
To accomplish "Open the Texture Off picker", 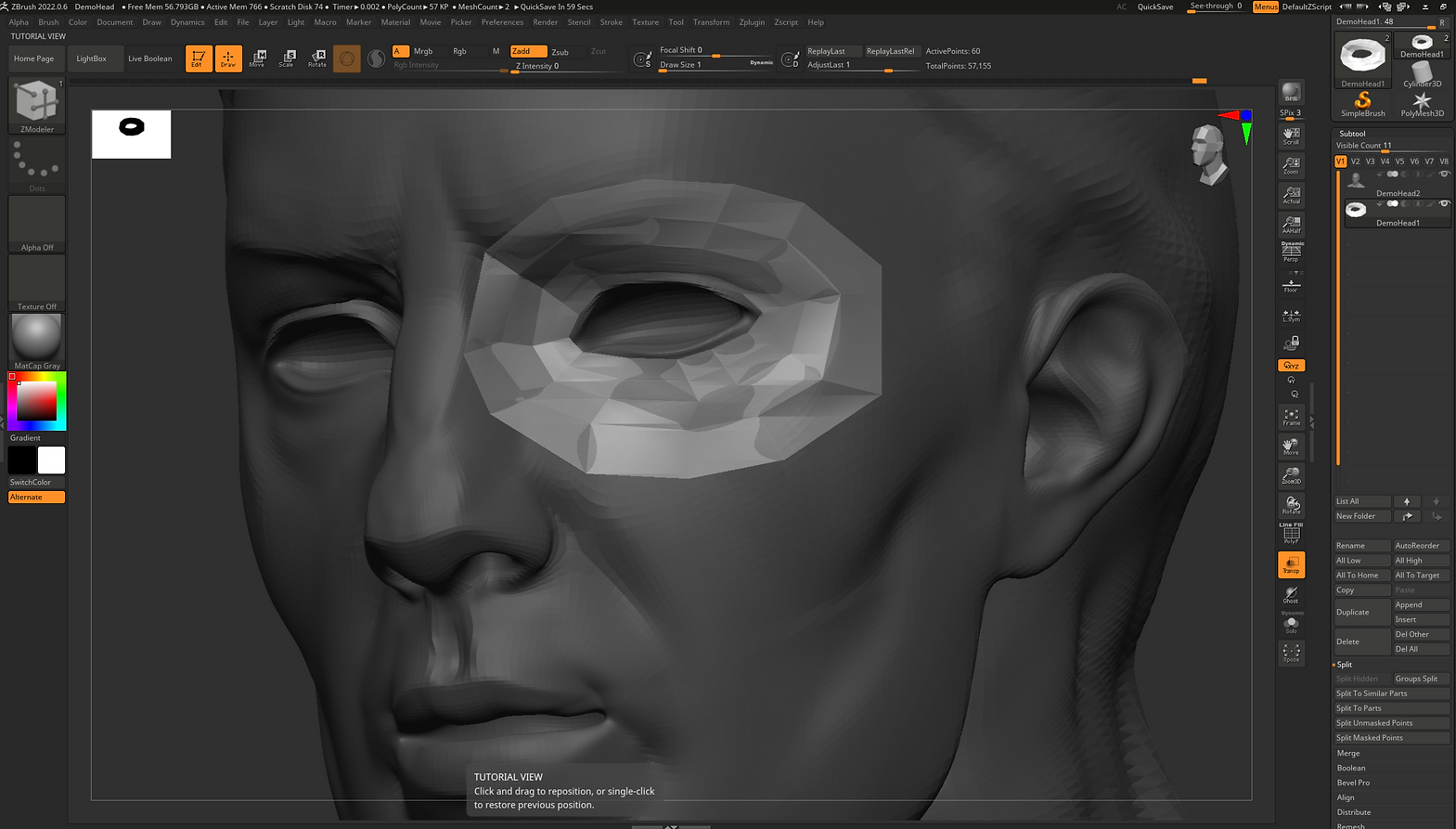I will [x=37, y=283].
